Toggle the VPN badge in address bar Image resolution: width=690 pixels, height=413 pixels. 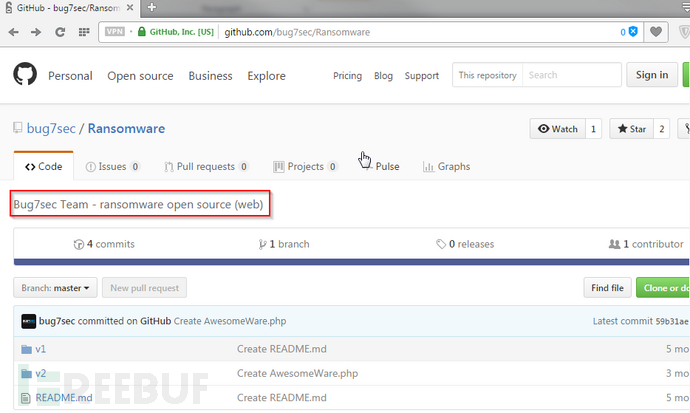[115, 32]
